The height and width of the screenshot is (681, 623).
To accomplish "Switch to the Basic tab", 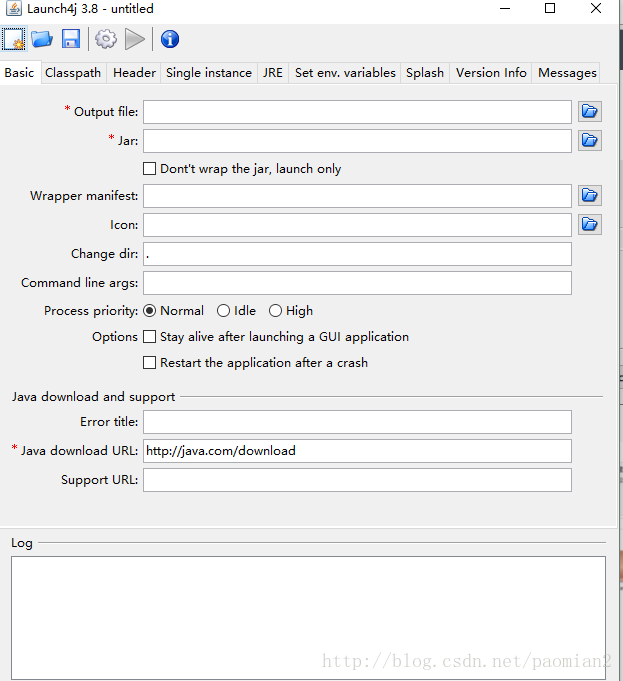I will point(20,73).
